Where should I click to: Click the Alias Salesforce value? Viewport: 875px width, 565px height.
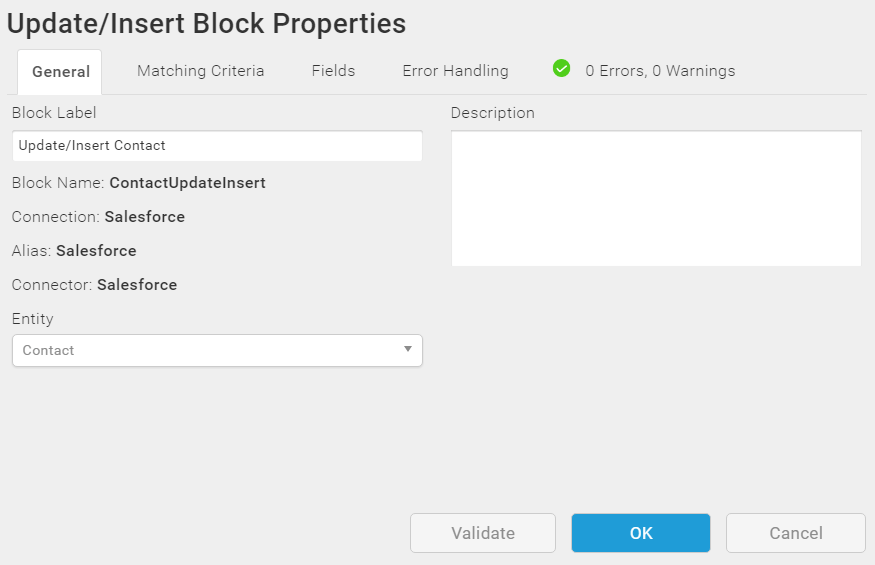tap(96, 251)
